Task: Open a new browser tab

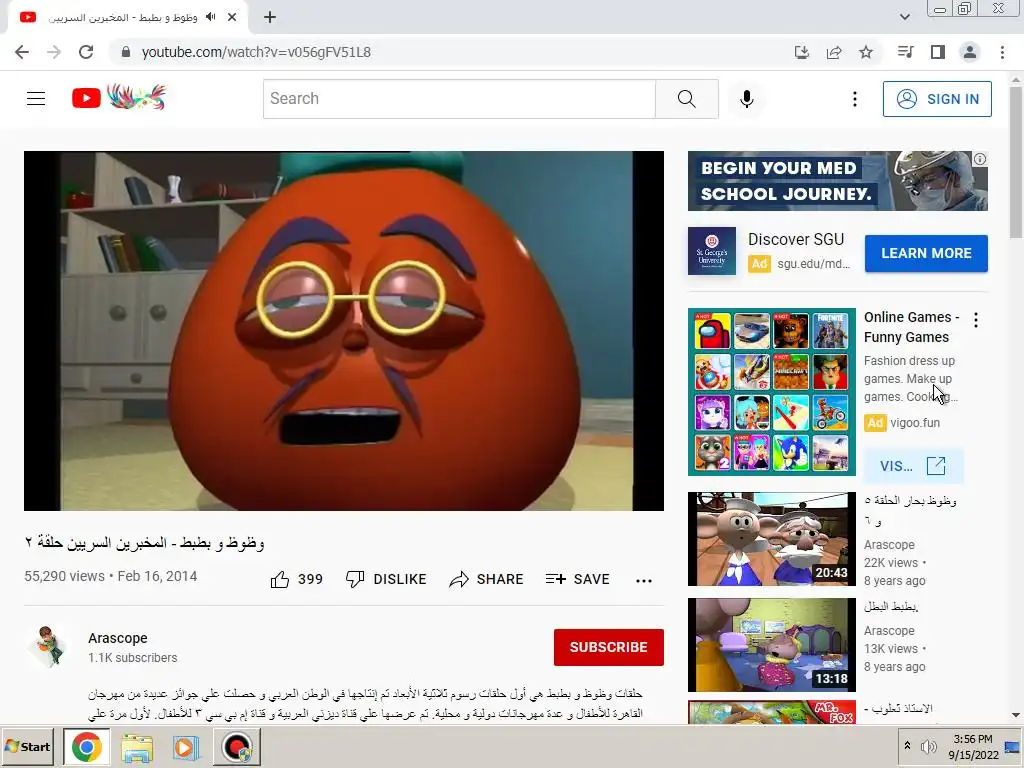Action: (x=270, y=17)
